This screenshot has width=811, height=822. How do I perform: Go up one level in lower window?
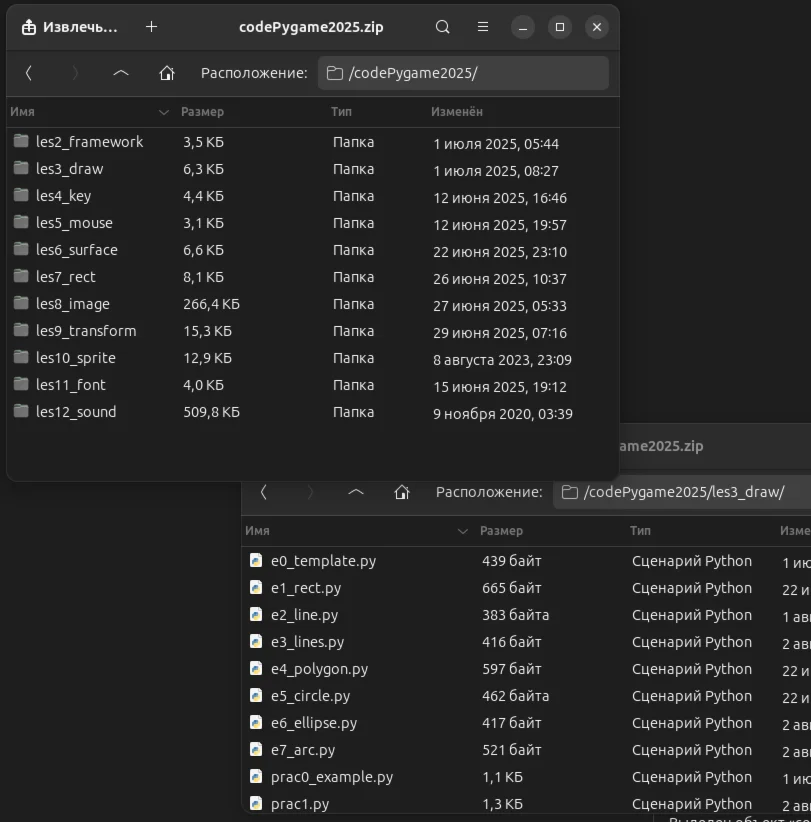coord(356,492)
